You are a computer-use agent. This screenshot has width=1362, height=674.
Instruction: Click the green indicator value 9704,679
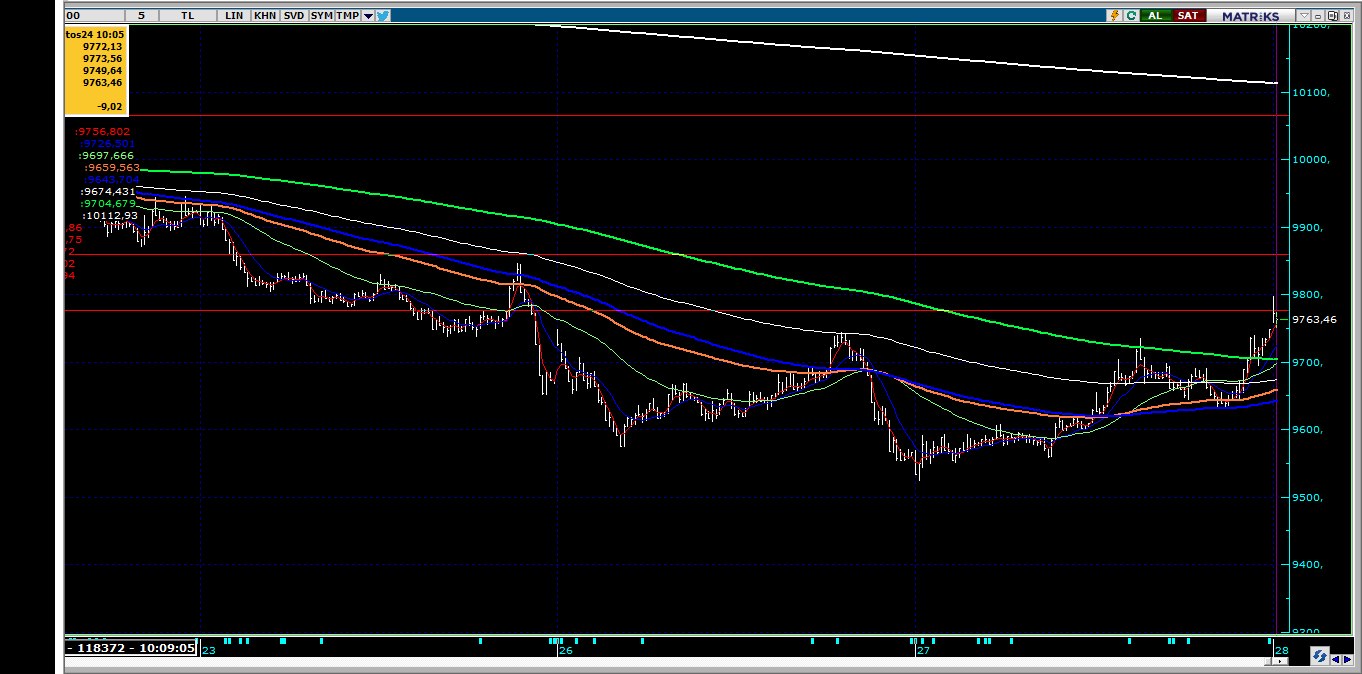click(x=108, y=204)
